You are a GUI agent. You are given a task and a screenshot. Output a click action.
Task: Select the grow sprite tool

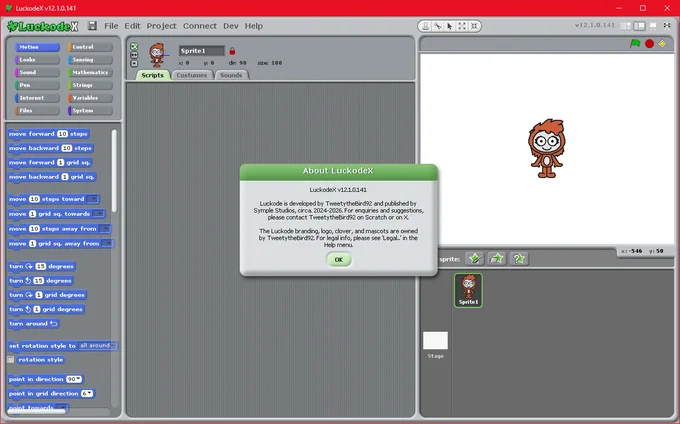pos(462,26)
